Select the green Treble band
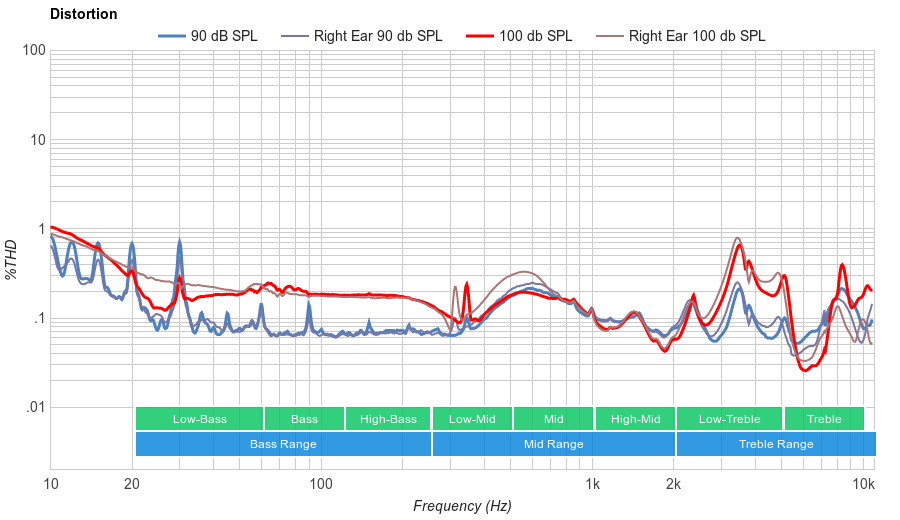Viewport: 900px width, 520px height. click(x=824, y=419)
